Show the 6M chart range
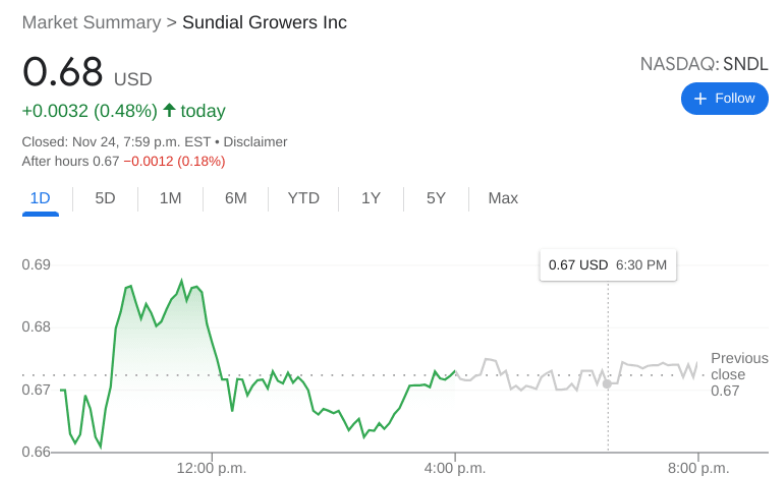Screen dimensions: 781x485 coord(236,198)
